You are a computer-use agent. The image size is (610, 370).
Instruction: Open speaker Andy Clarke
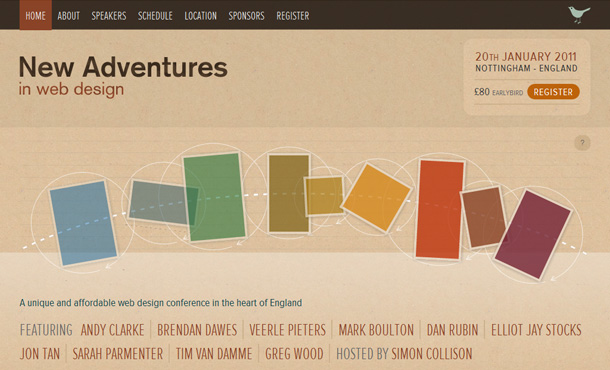[x=112, y=330]
